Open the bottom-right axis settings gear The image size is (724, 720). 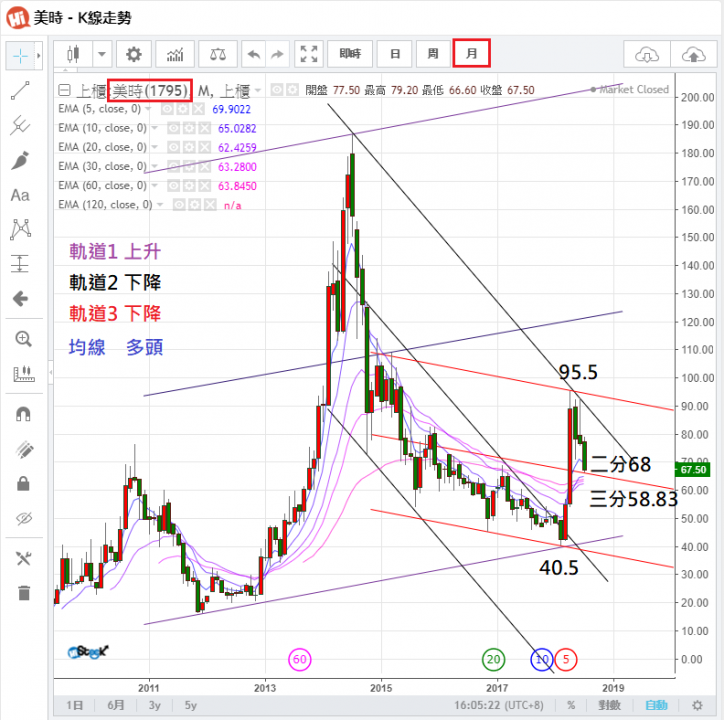point(697,705)
